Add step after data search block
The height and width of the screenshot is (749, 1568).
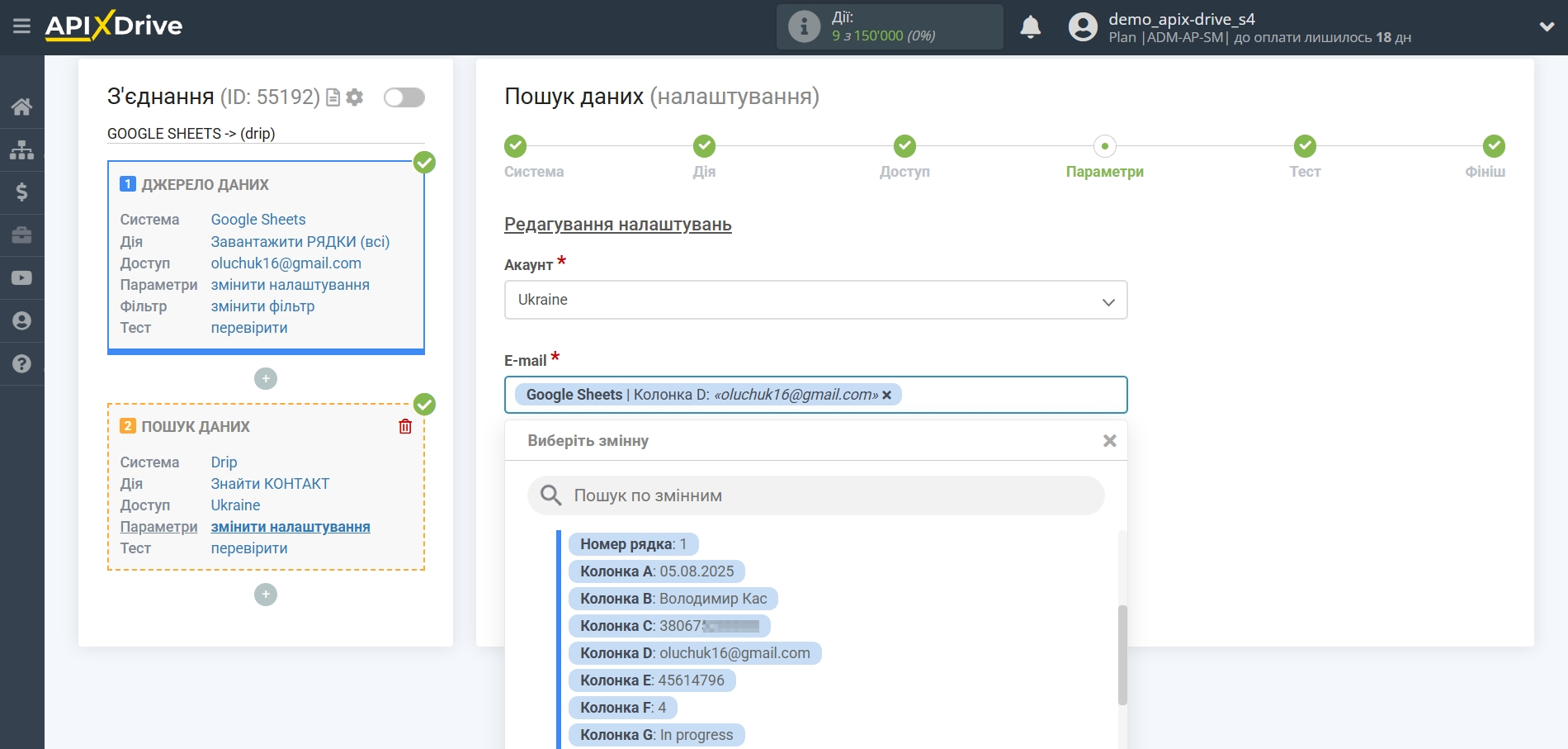tap(266, 595)
